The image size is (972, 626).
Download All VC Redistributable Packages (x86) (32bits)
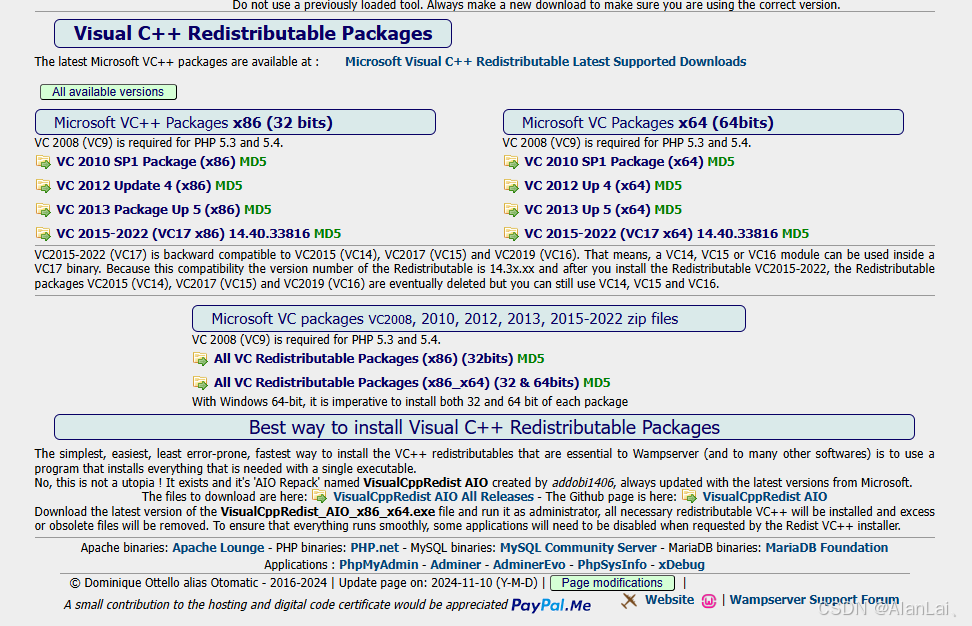pyautogui.click(x=363, y=359)
